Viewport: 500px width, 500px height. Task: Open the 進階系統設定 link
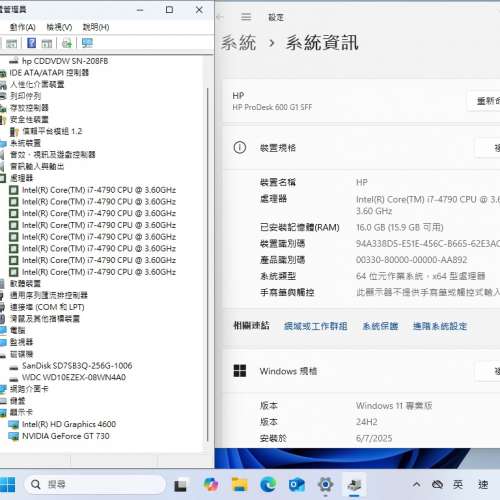click(x=440, y=326)
